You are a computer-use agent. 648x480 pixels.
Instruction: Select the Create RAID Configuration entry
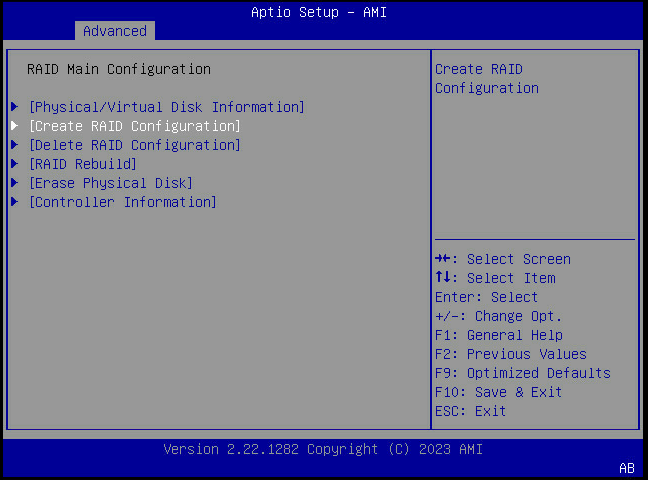click(134, 126)
